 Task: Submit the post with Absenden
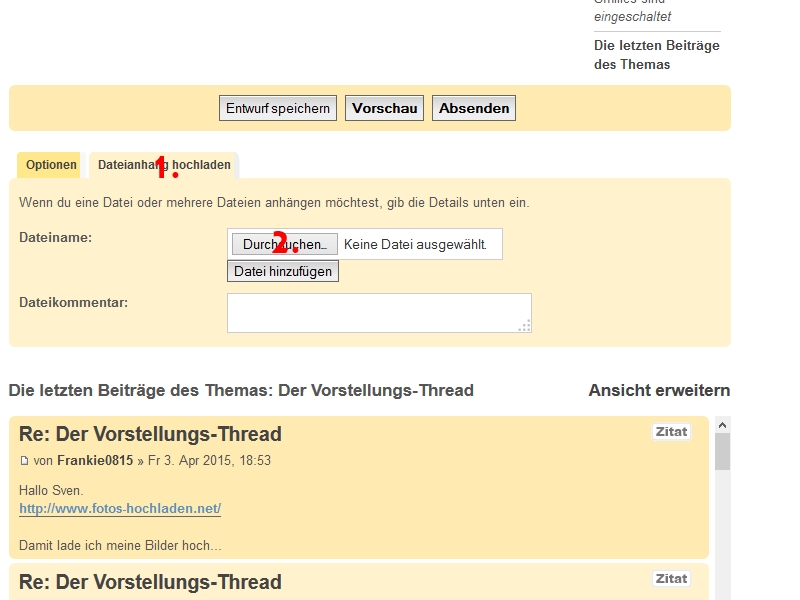474,108
